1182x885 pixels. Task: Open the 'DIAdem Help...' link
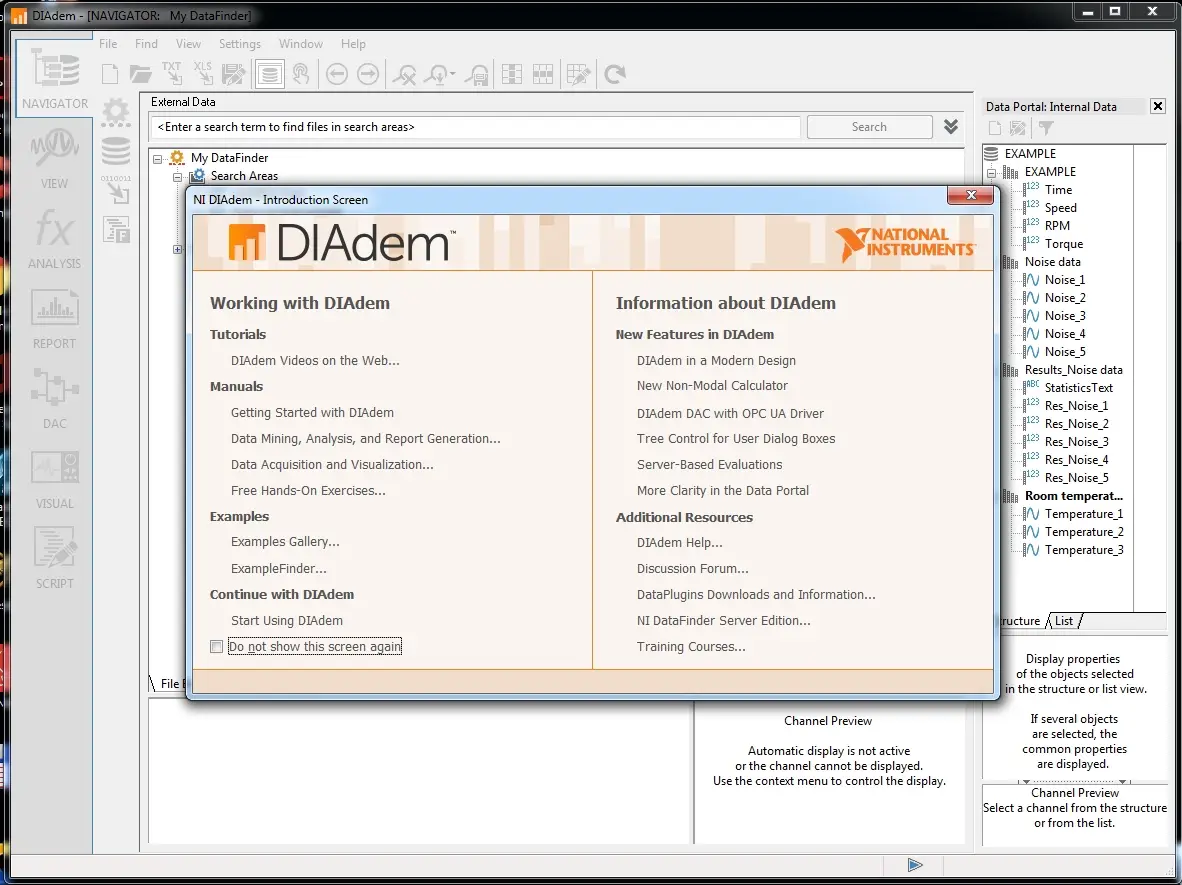[x=679, y=543]
